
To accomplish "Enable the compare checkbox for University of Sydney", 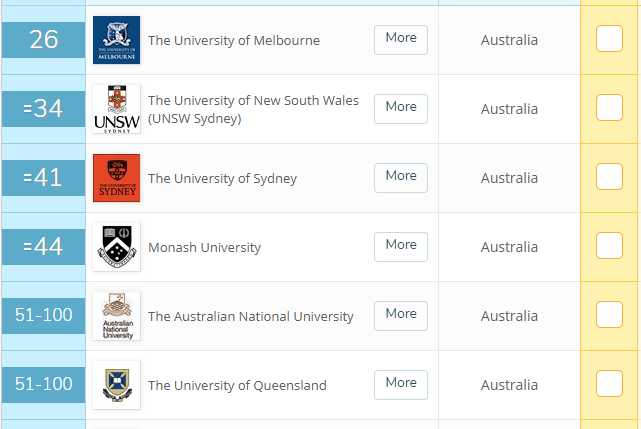I will [x=609, y=177].
